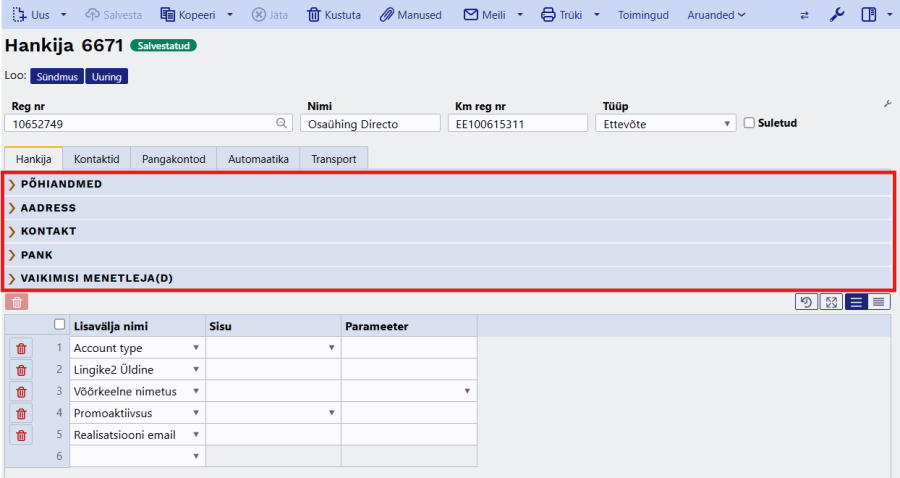Click the Trüki printer button
This screenshot has height=478, width=900.
[x=561, y=15]
